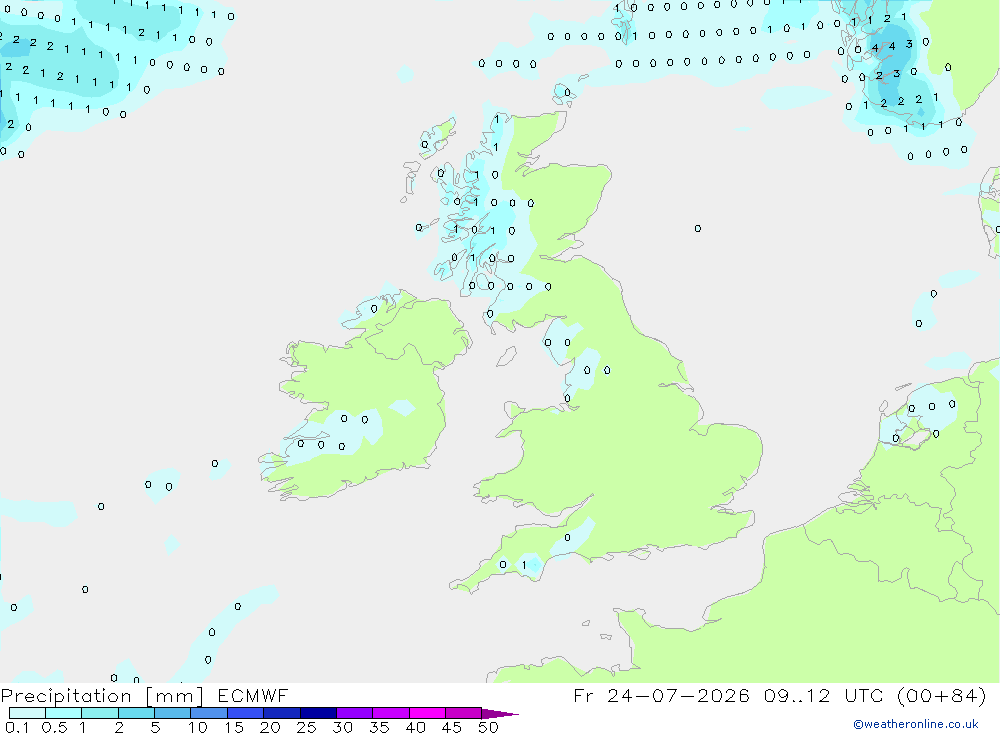
Task: Click the 'Precipitation [mm]' title text
Action: click(102, 696)
